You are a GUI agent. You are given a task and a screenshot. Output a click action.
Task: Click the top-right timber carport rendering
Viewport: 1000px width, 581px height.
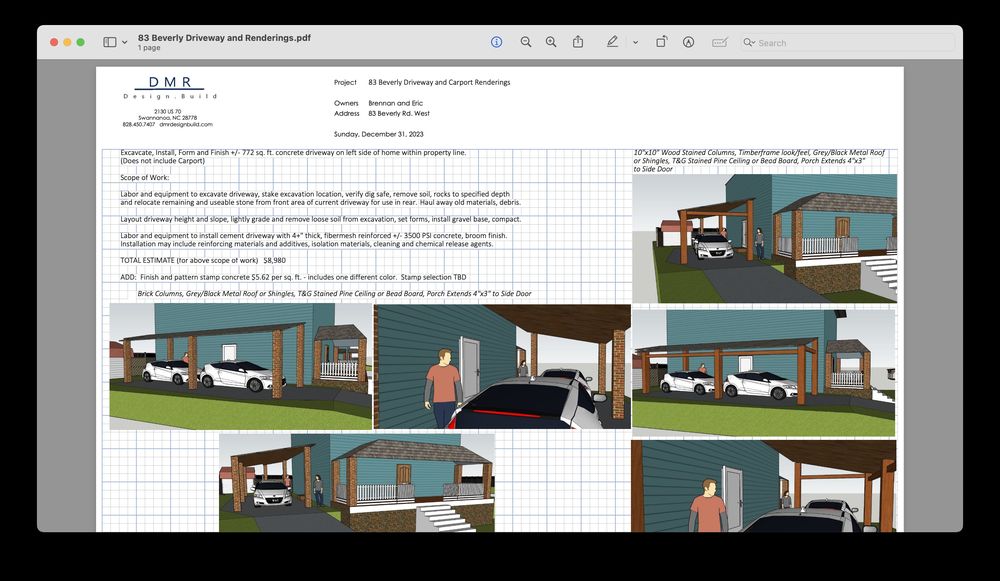[764, 238]
